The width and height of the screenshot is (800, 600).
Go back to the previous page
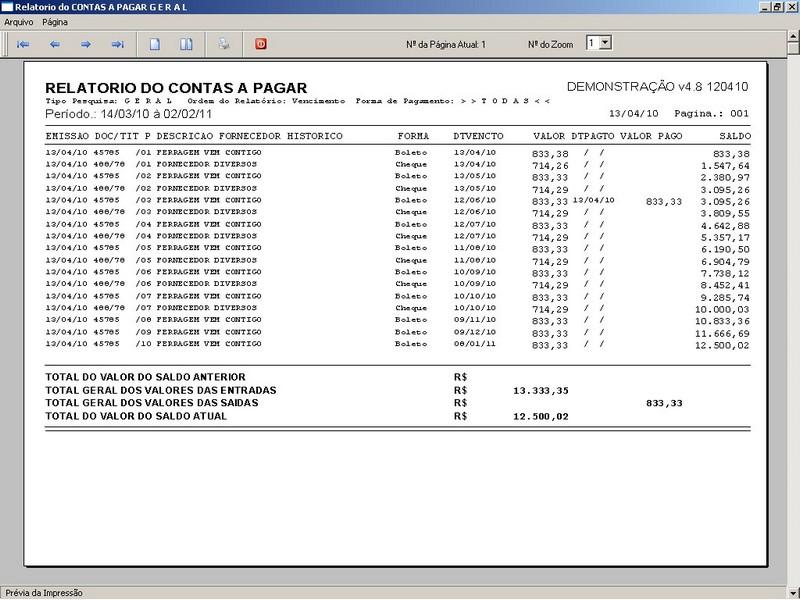point(54,44)
